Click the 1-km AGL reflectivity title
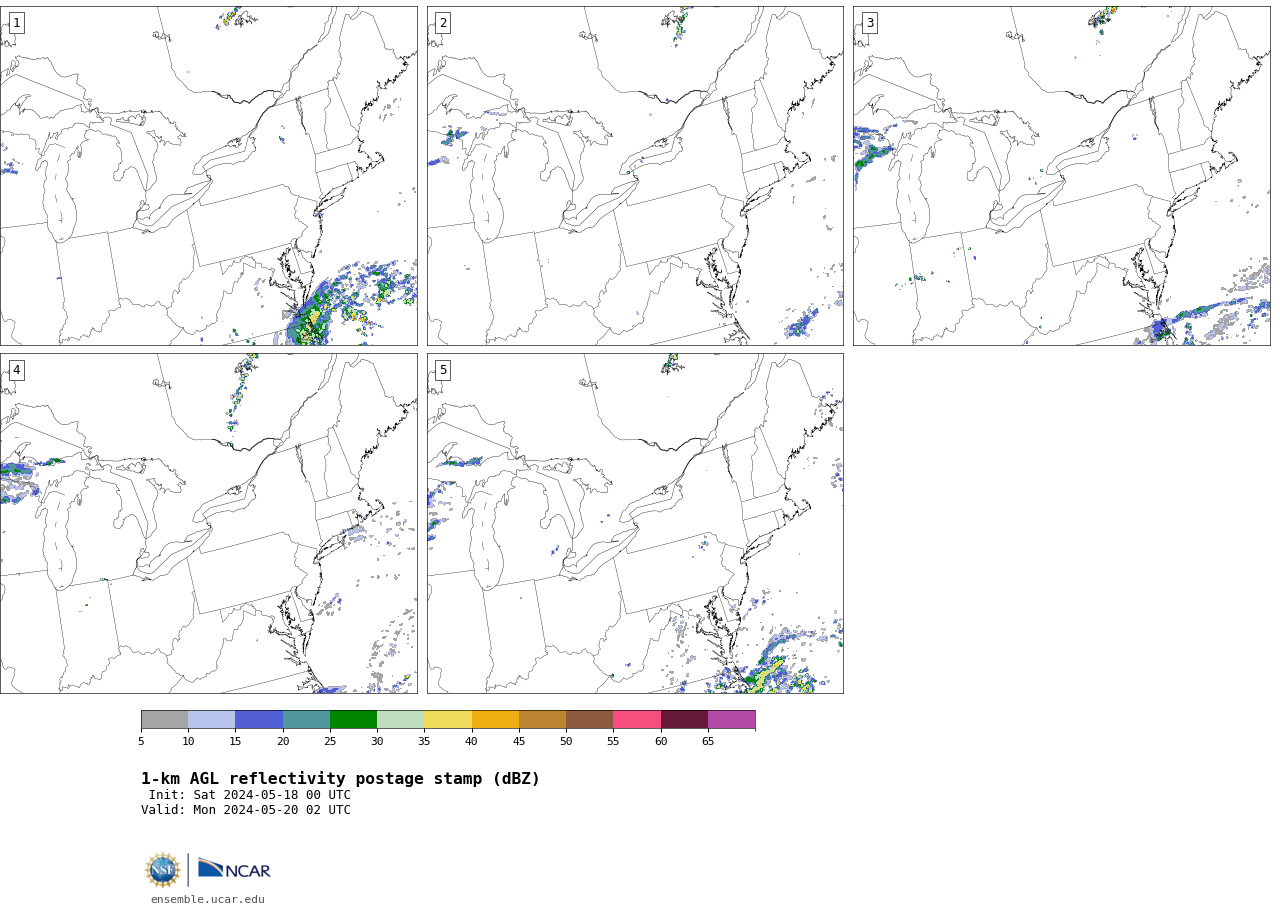 click(x=340, y=779)
